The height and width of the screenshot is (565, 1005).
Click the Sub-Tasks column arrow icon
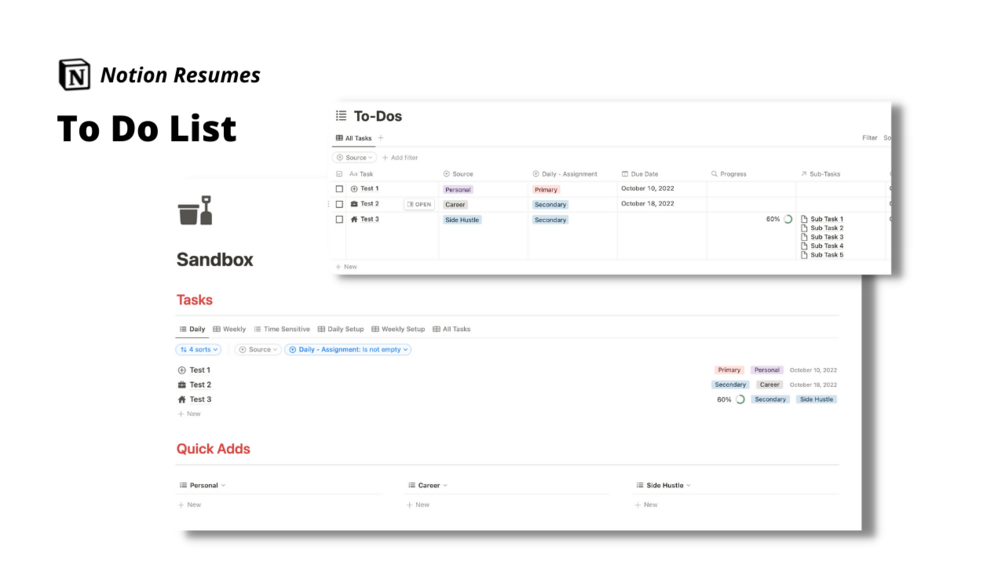[x=804, y=174]
